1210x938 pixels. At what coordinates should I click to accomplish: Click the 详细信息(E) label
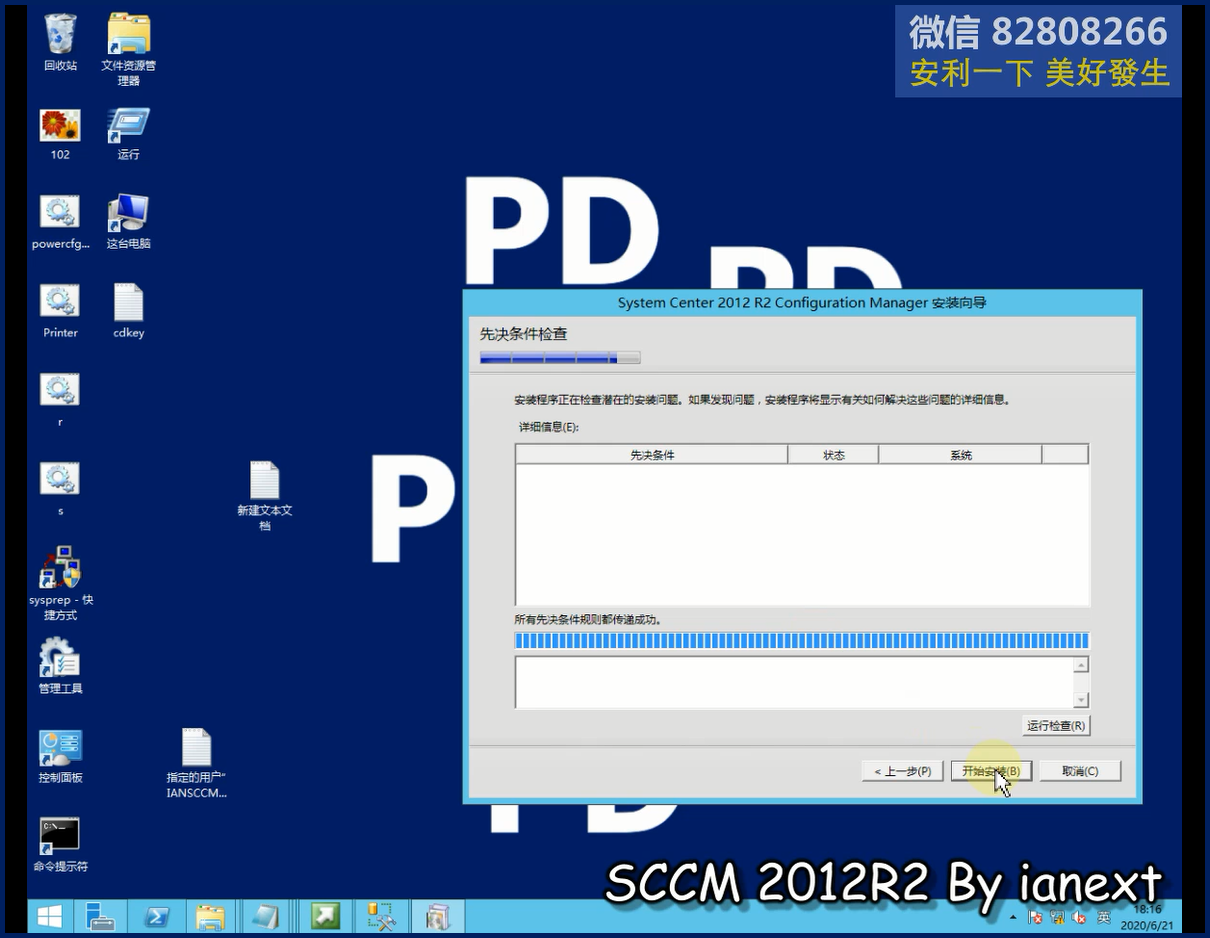pyautogui.click(x=548, y=427)
